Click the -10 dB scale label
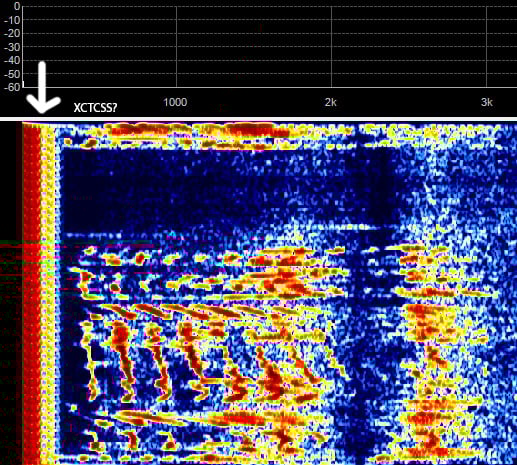 tap(12, 20)
